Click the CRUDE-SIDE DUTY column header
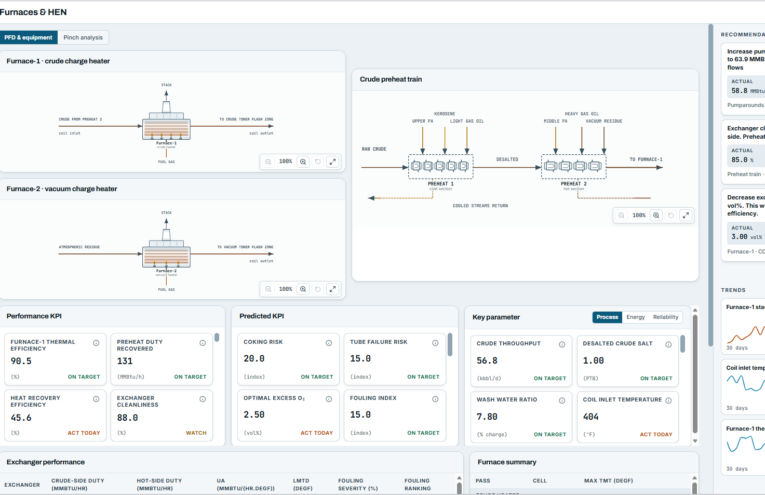 coord(78,484)
